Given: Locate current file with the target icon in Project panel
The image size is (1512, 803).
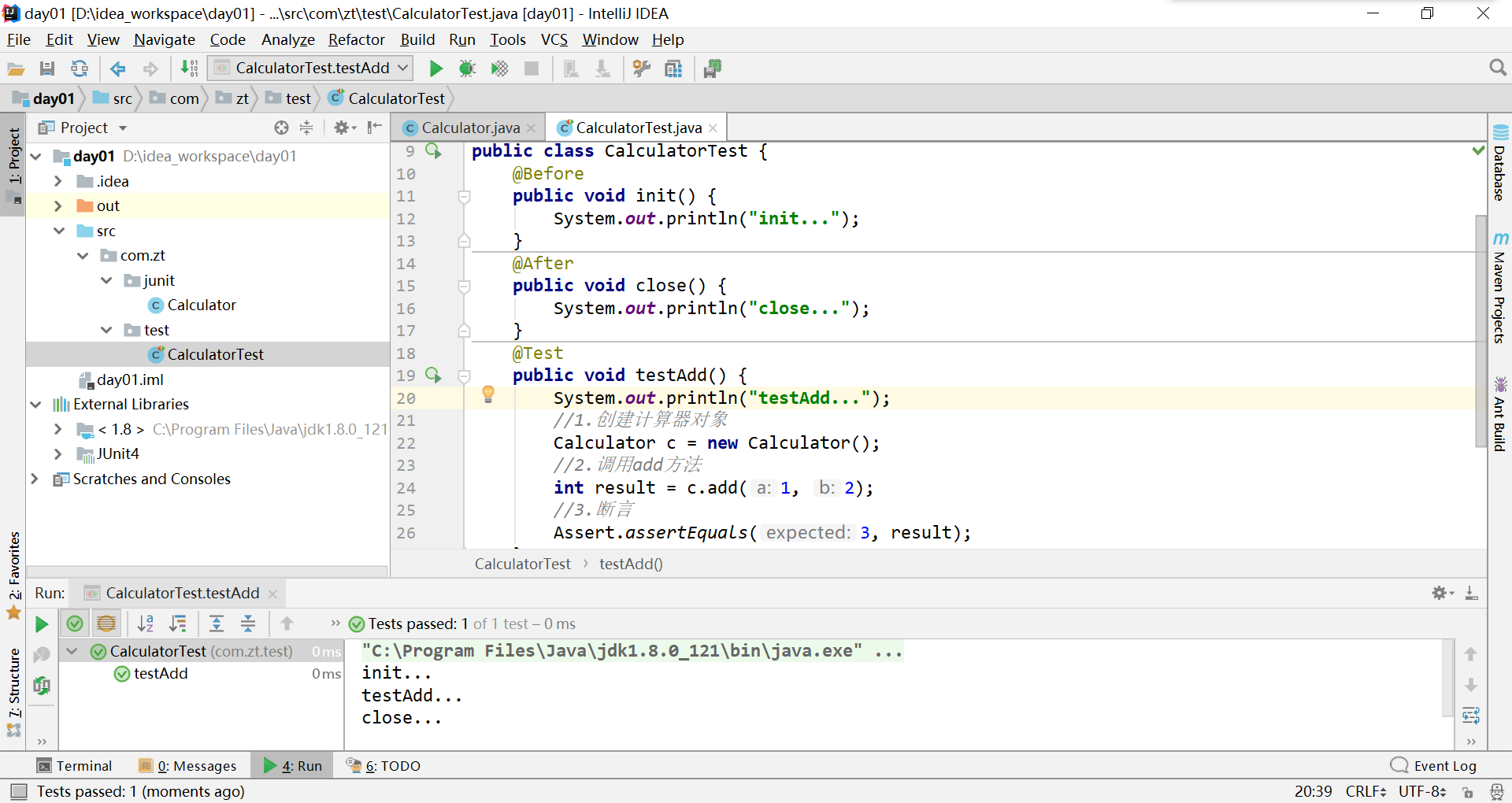Looking at the screenshot, I should 281,128.
